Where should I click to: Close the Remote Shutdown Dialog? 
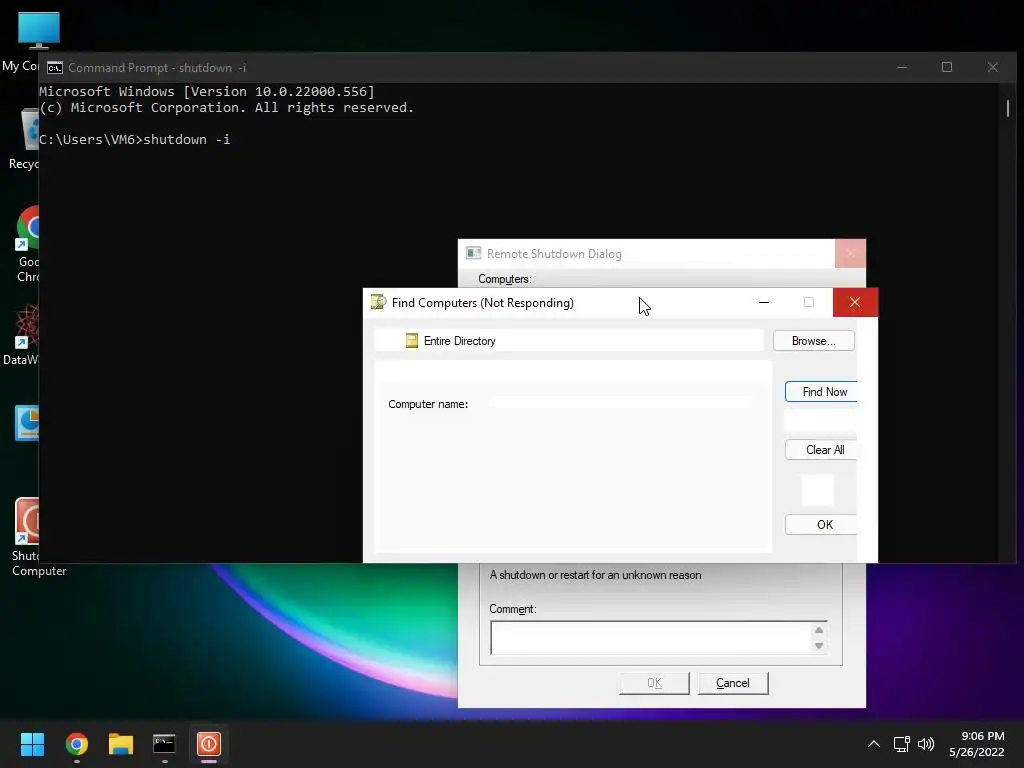(x=850, y=253)
